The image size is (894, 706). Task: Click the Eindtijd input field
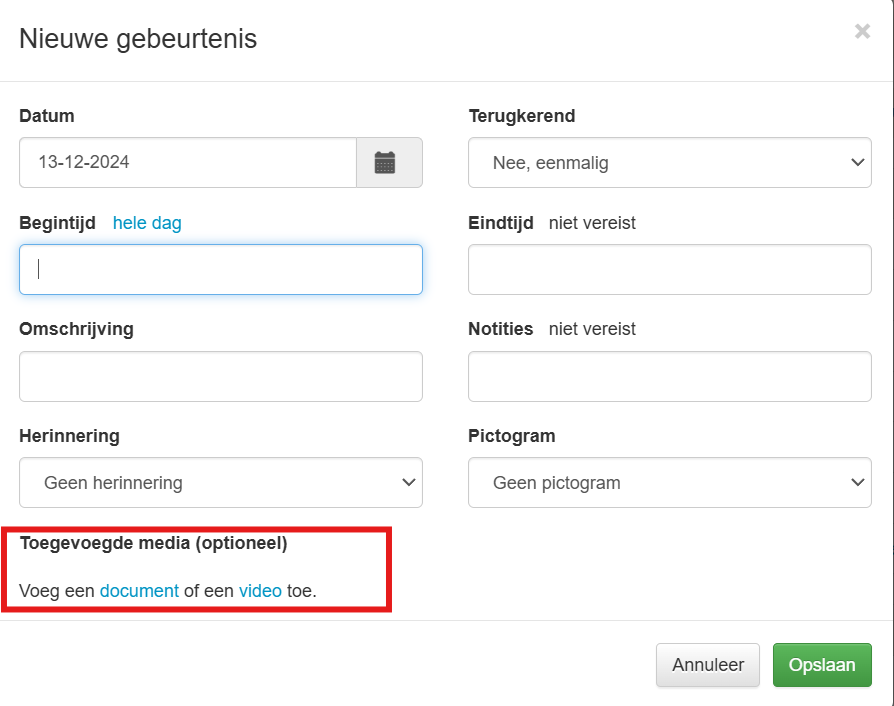click(x=669, y=270)
